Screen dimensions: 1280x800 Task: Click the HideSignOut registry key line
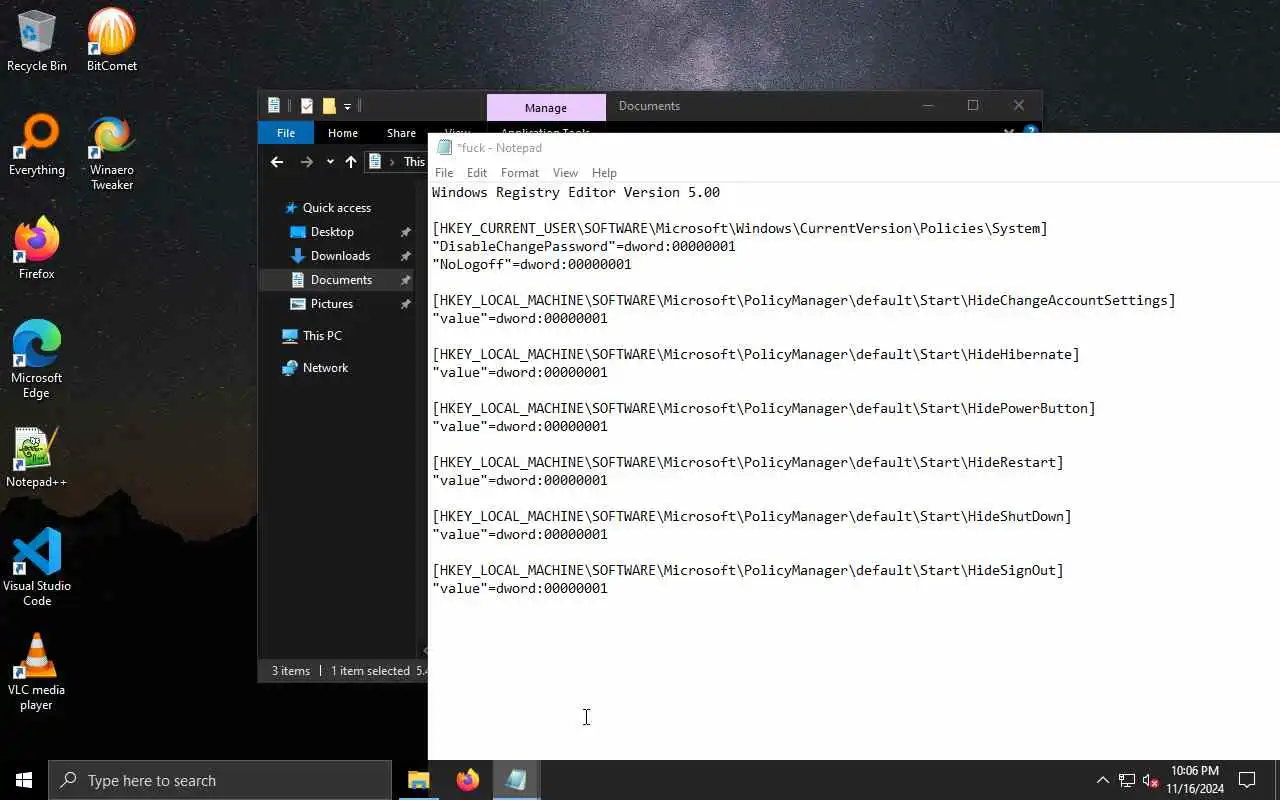click(x=748, y=570)
